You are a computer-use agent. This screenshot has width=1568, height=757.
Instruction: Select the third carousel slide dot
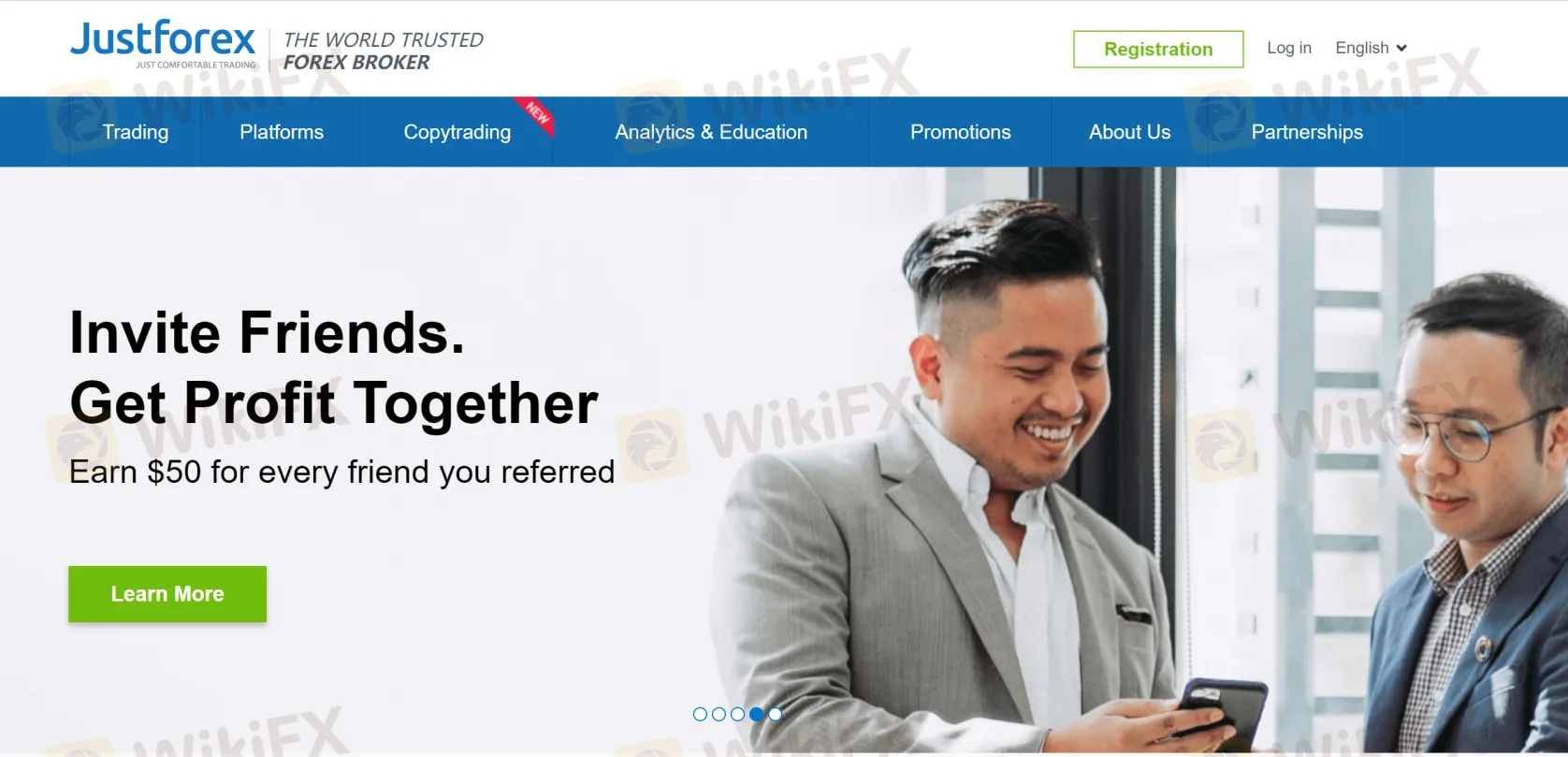click(737, 714)
